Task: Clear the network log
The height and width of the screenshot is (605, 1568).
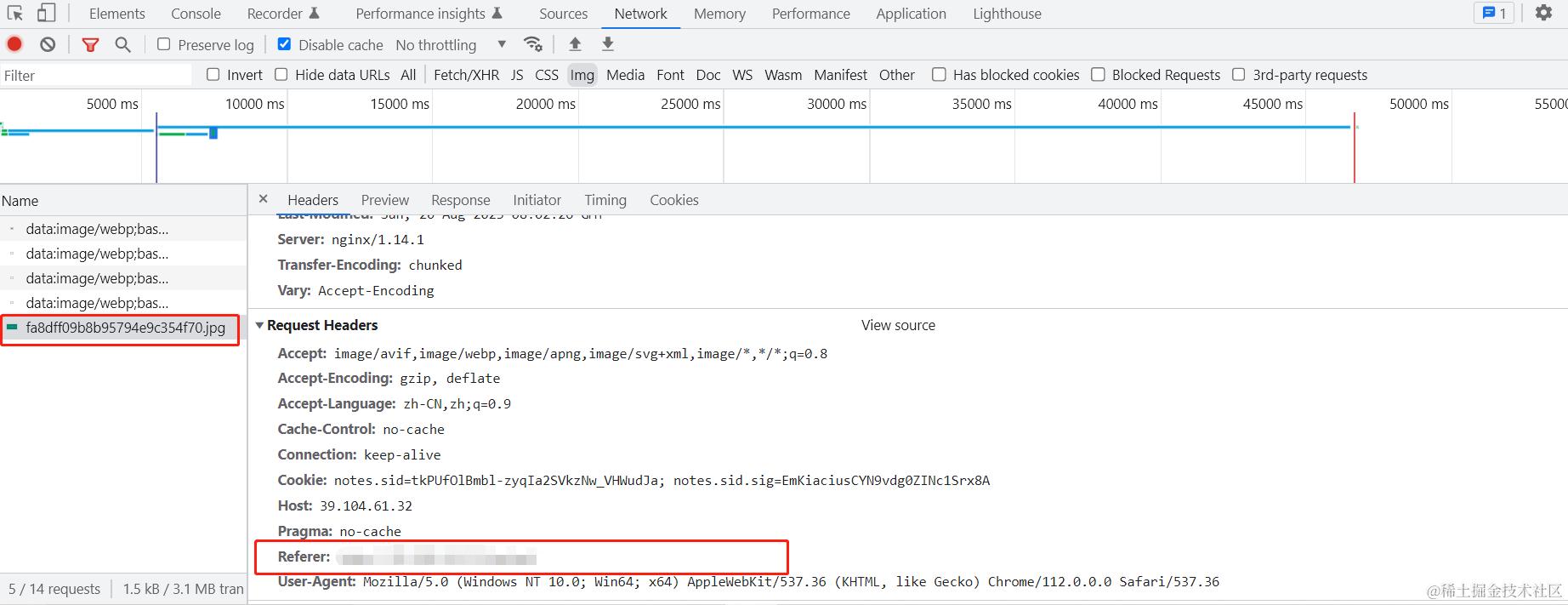Action: click(x=48, y=44)
